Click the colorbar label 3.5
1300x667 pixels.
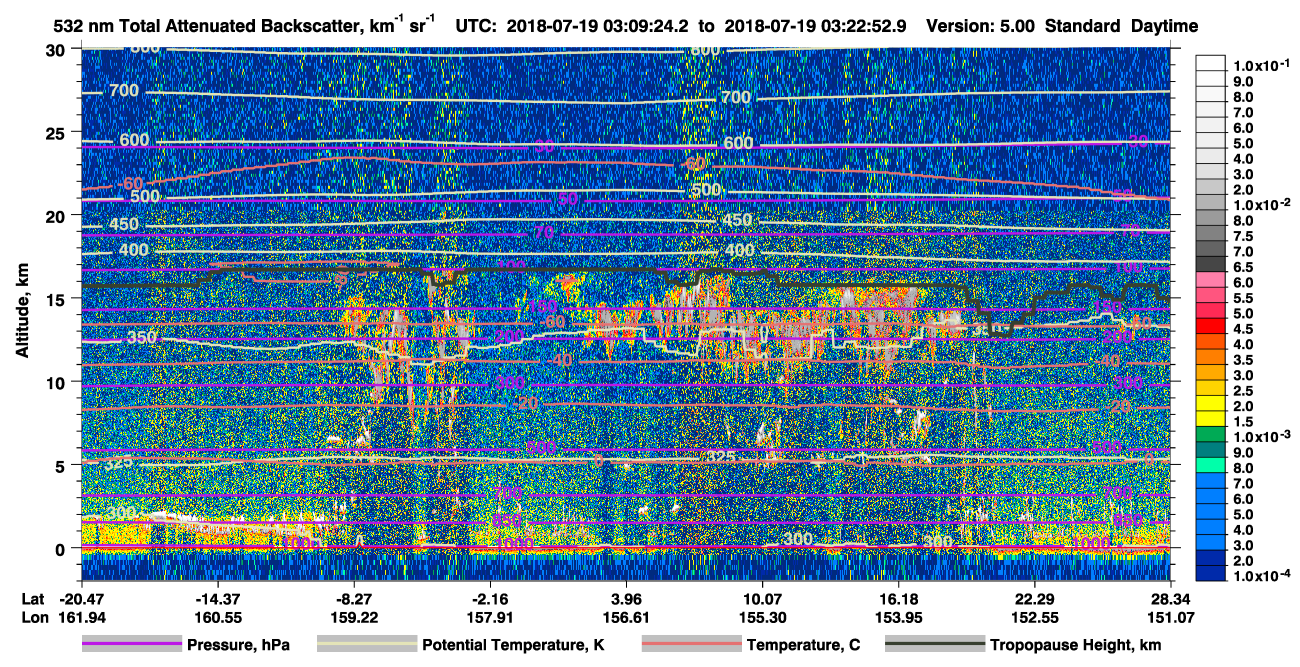tap(1244, 360)
